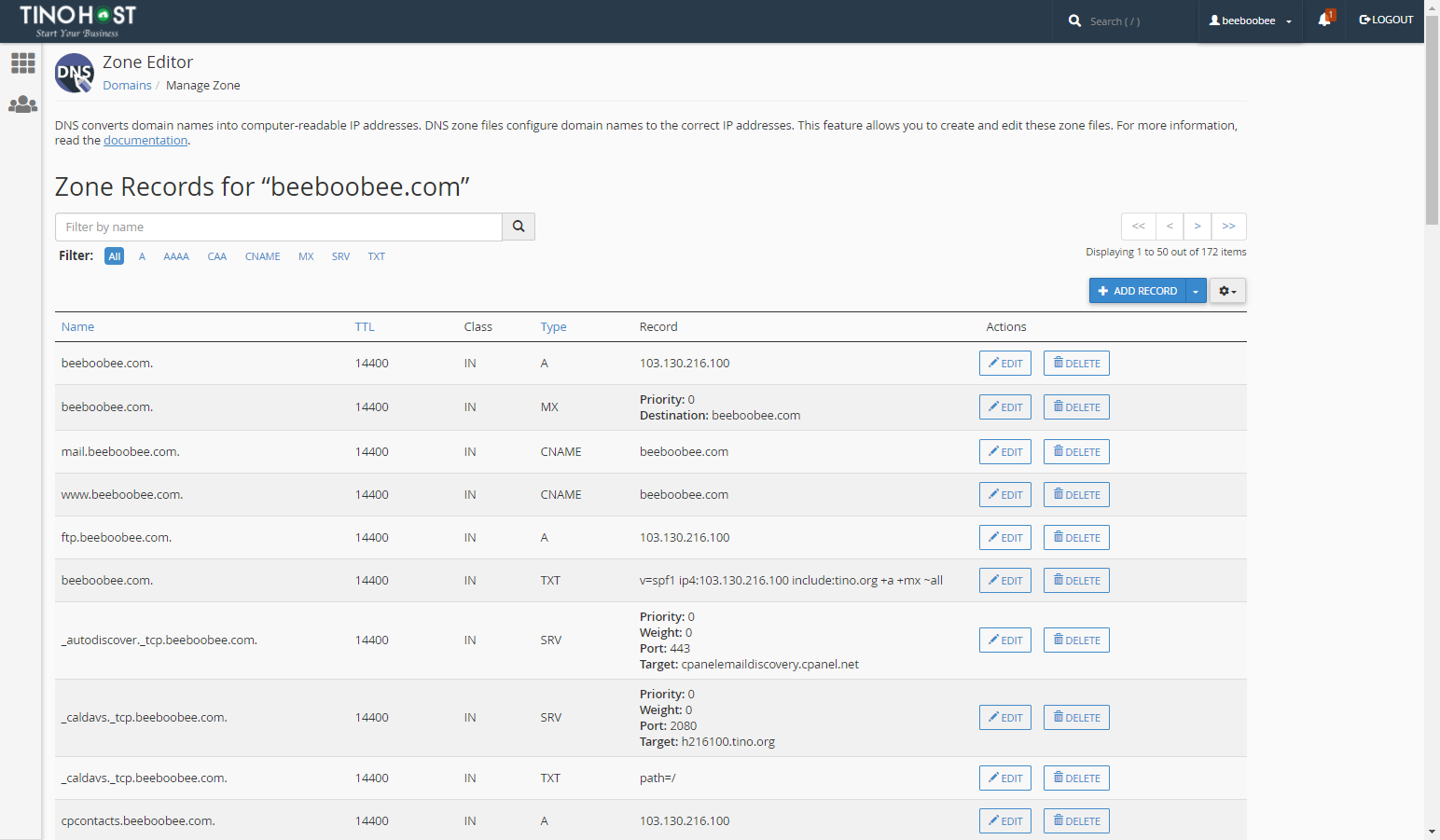Click the Filter by name input field
1440x840 pixels.
coord(279,227)
